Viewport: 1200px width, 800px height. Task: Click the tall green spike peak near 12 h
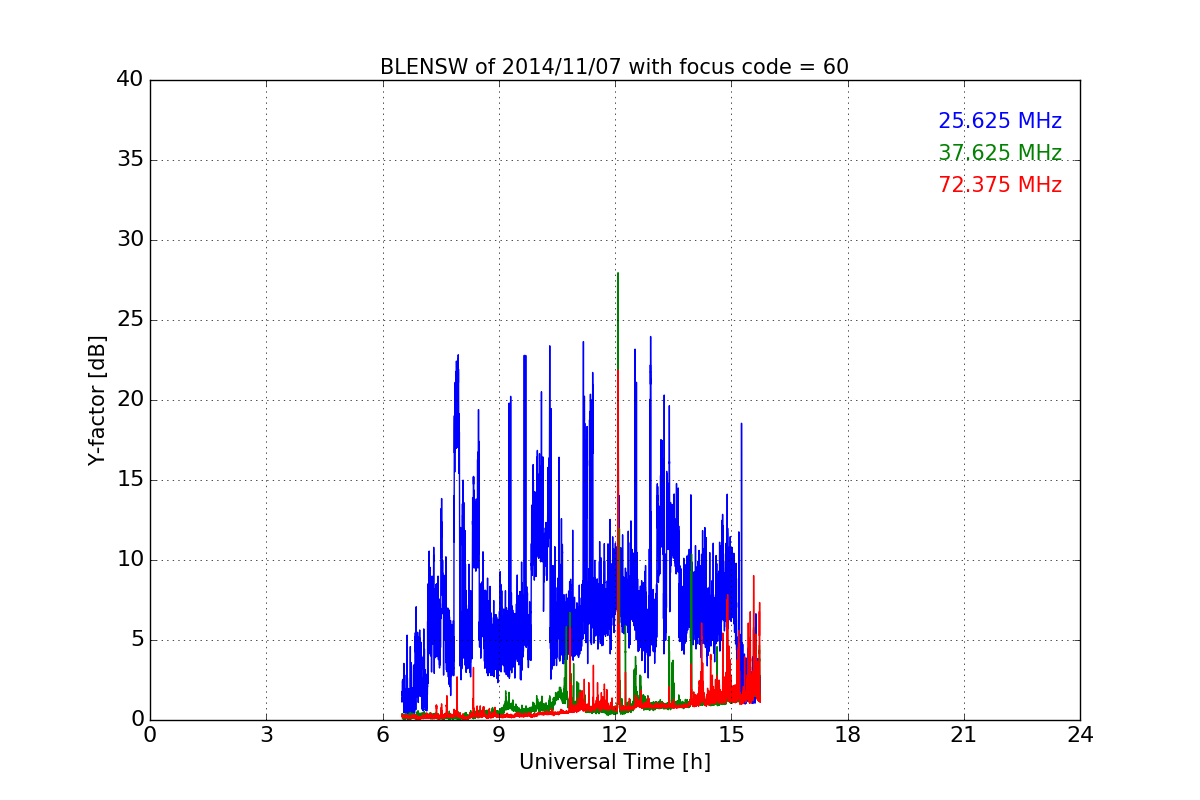[x=618, y=274]
